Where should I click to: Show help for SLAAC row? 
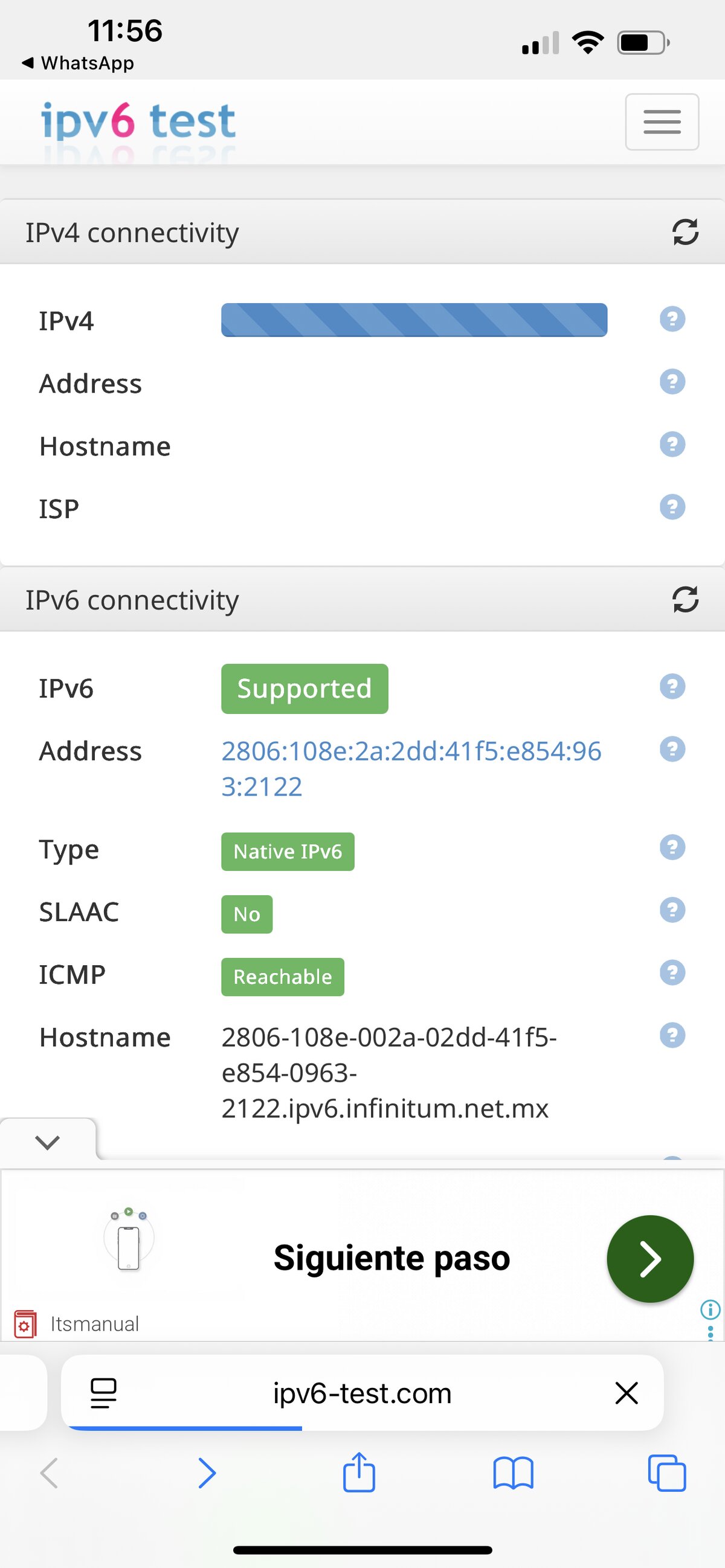(672, 911)
